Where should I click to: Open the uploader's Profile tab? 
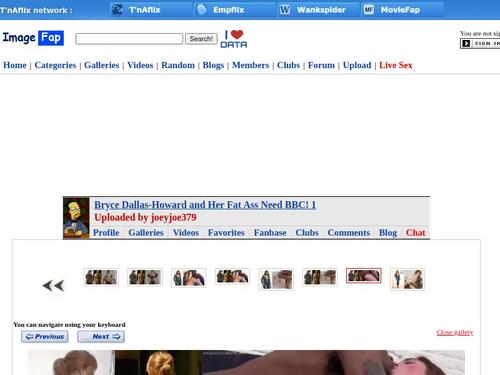coord(106,233)
